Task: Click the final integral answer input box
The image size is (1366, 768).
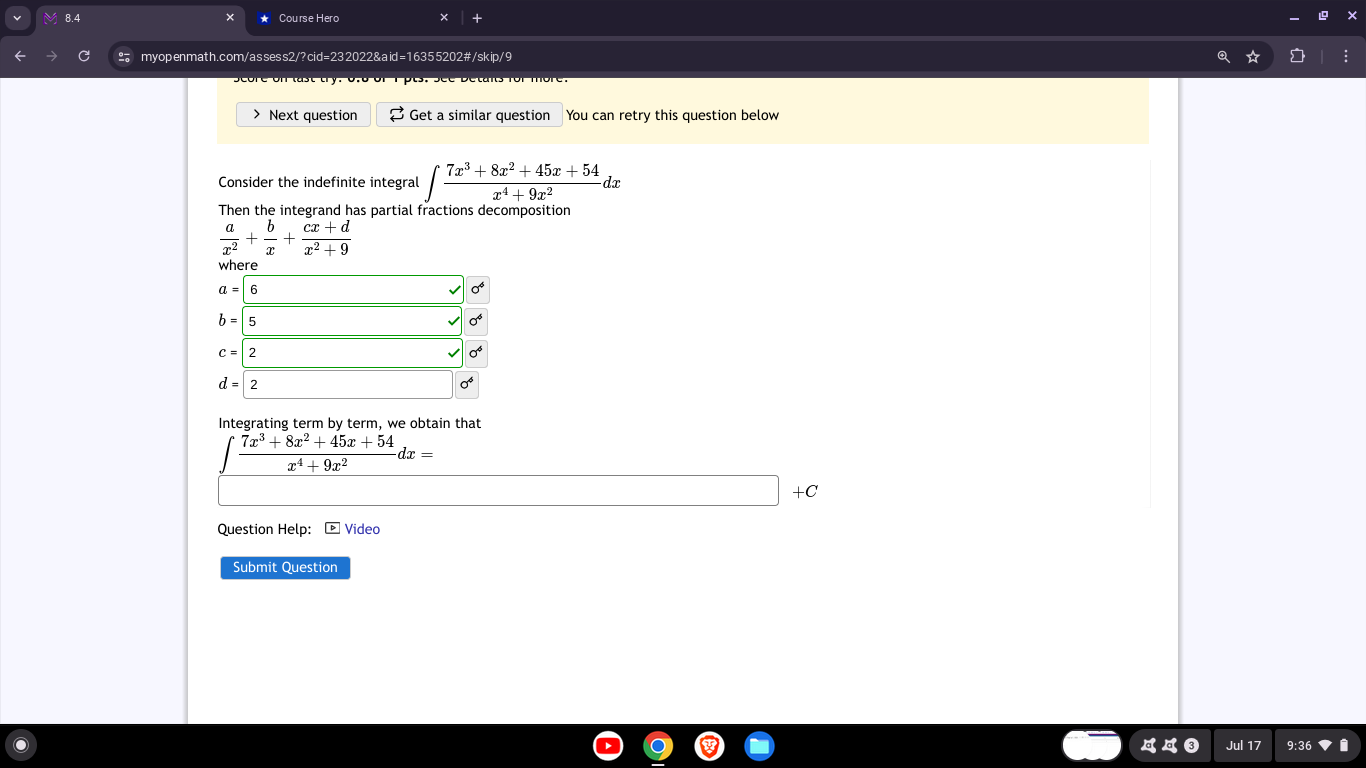Action: point(498,490)
